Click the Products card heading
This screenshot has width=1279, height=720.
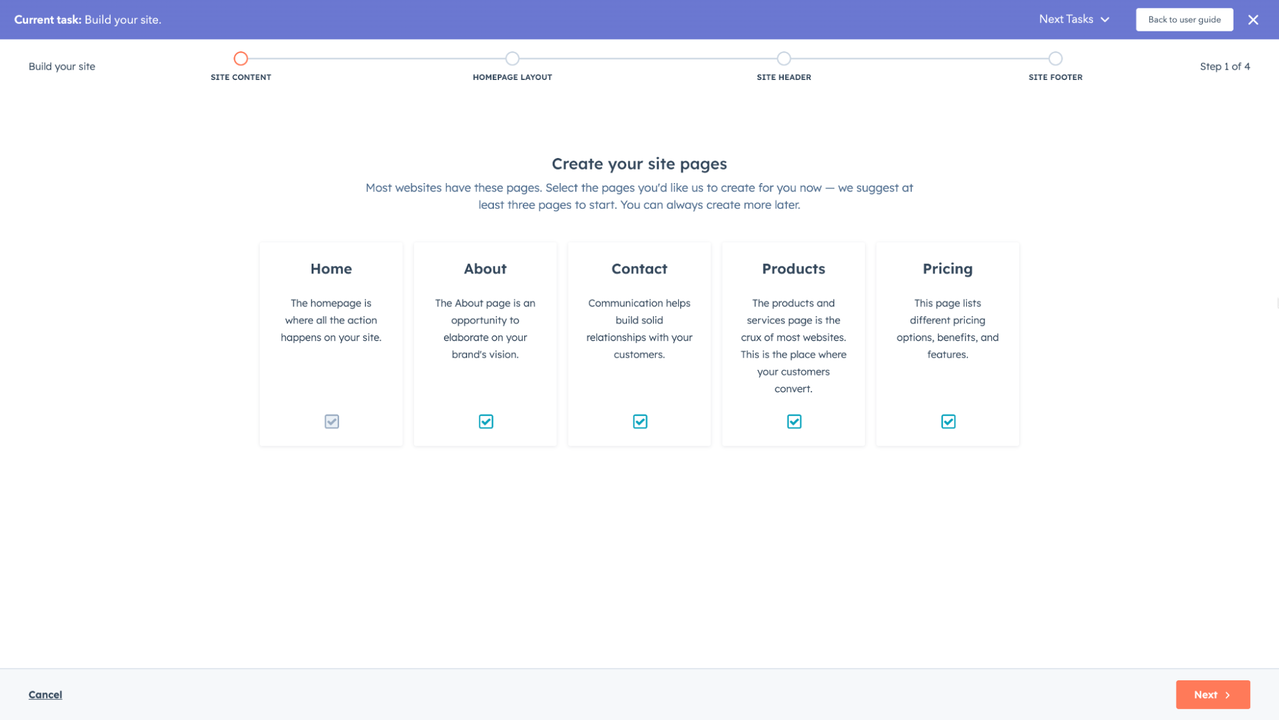pos(793,269)
